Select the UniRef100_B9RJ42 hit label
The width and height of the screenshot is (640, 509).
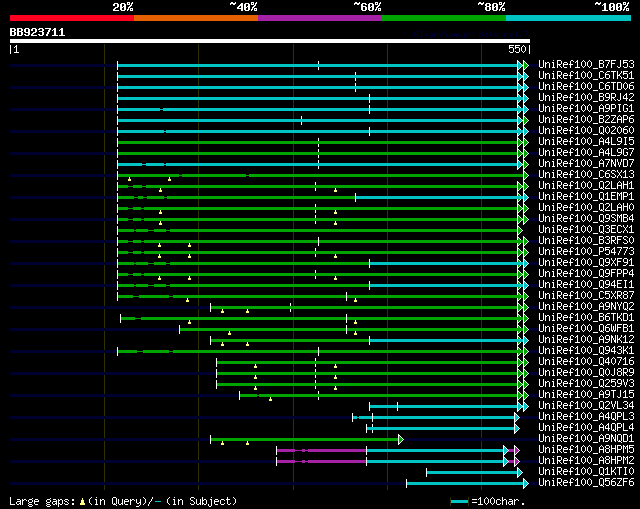tap(586, 98)
